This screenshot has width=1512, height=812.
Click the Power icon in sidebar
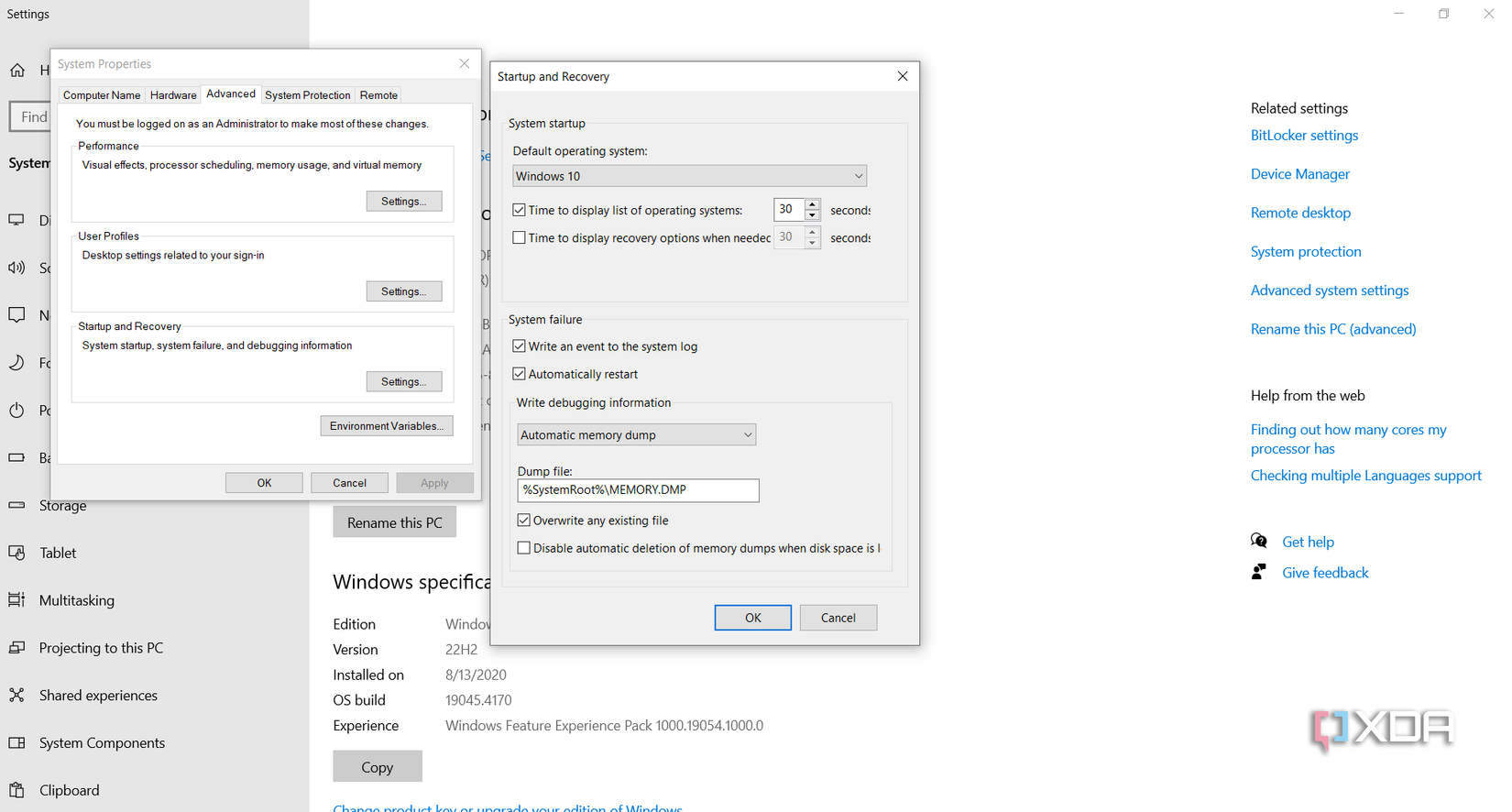[x=16, y=411]
